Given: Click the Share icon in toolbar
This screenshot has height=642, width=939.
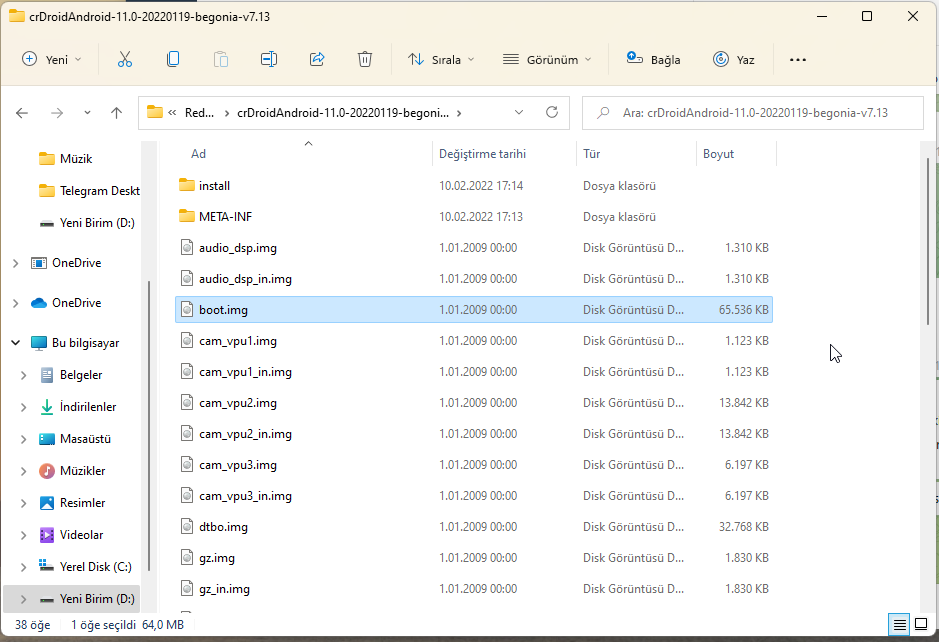Looking at the screenshot, I should coord(317,60).
